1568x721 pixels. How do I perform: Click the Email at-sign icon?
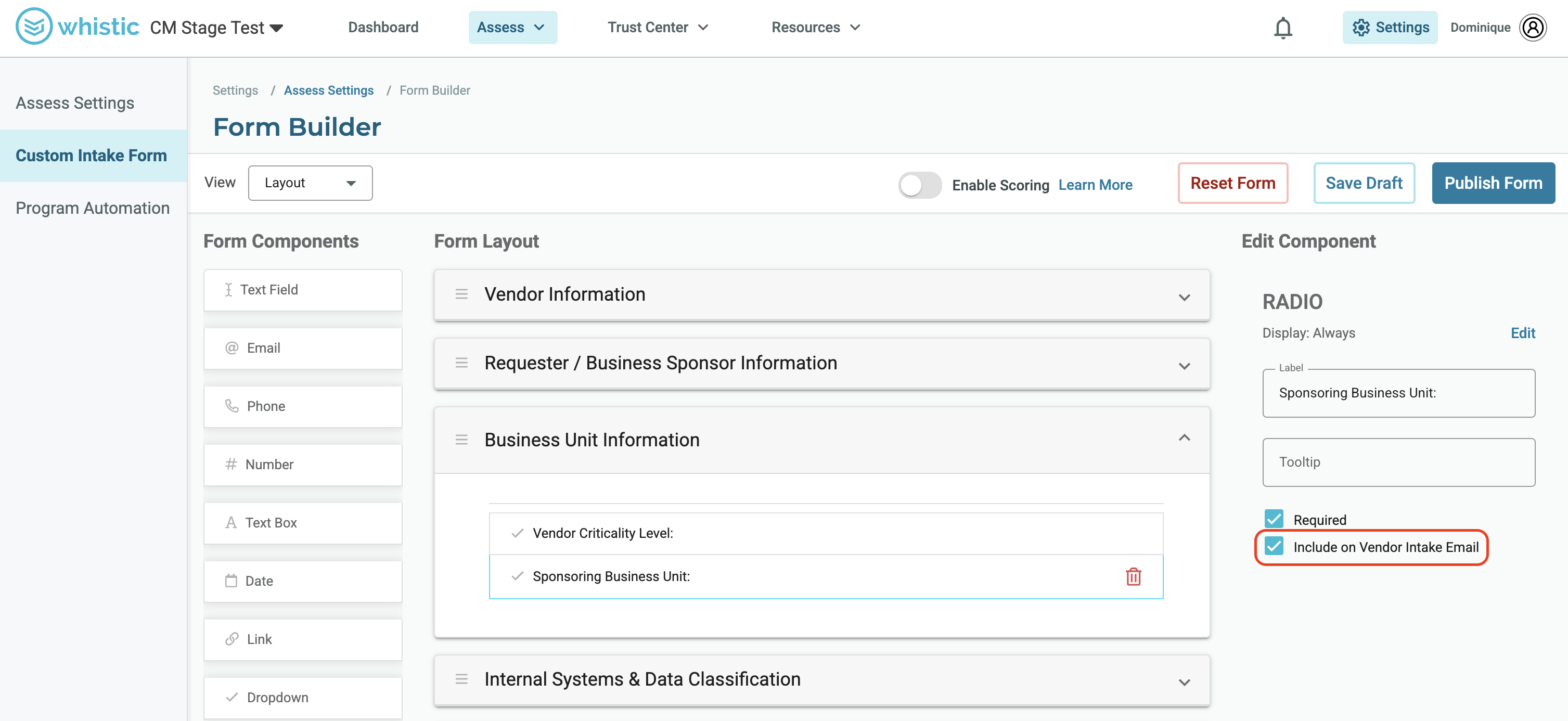(x=232, y=348)
